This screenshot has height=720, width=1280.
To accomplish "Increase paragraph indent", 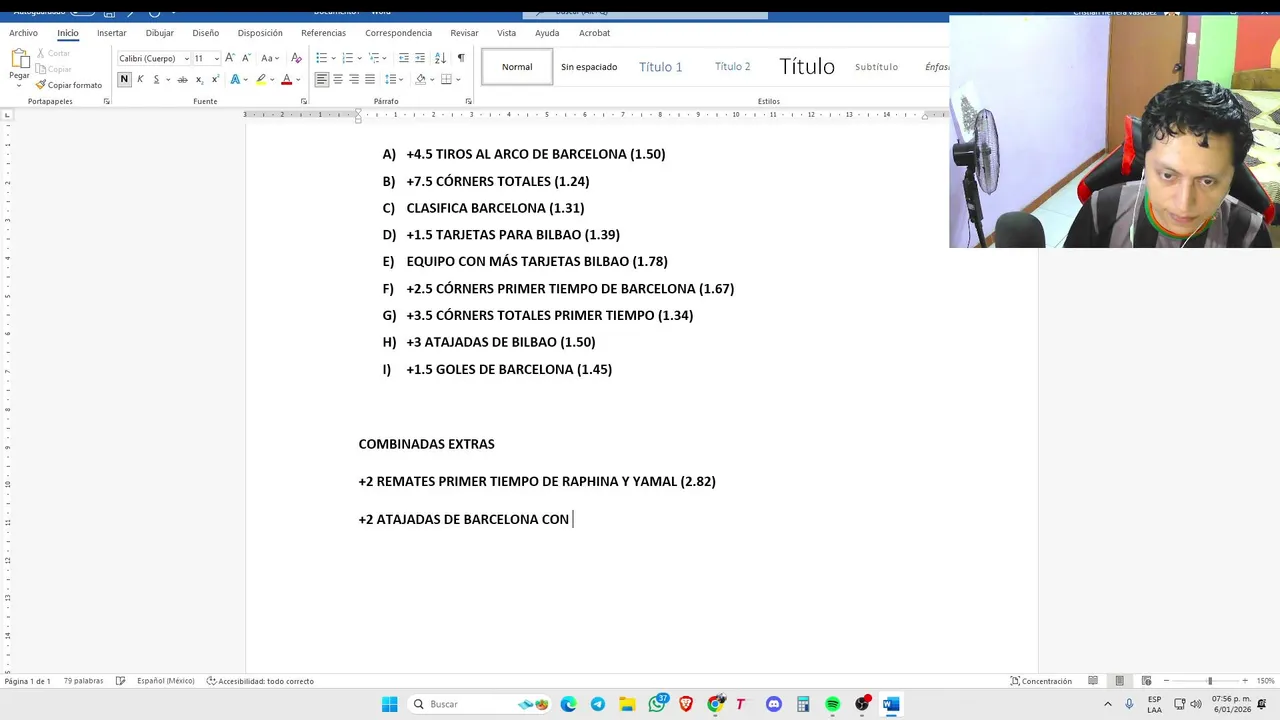I will pos(420,58).
